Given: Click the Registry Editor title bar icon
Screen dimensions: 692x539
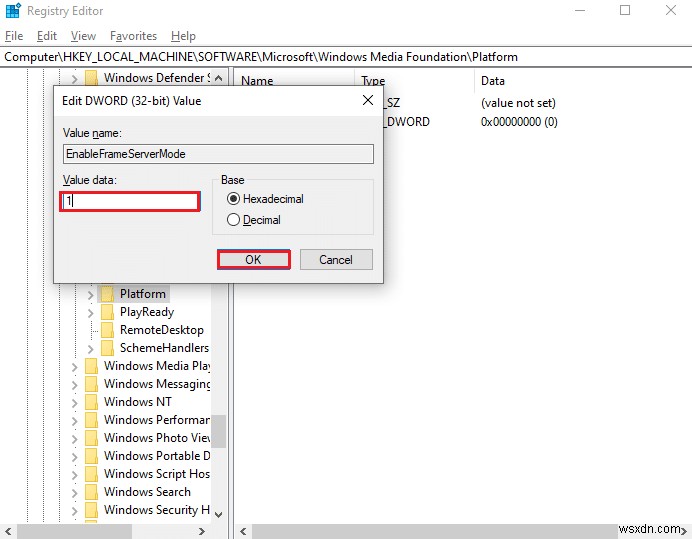Looking at the screenshot, I should [x=13, y=11].
